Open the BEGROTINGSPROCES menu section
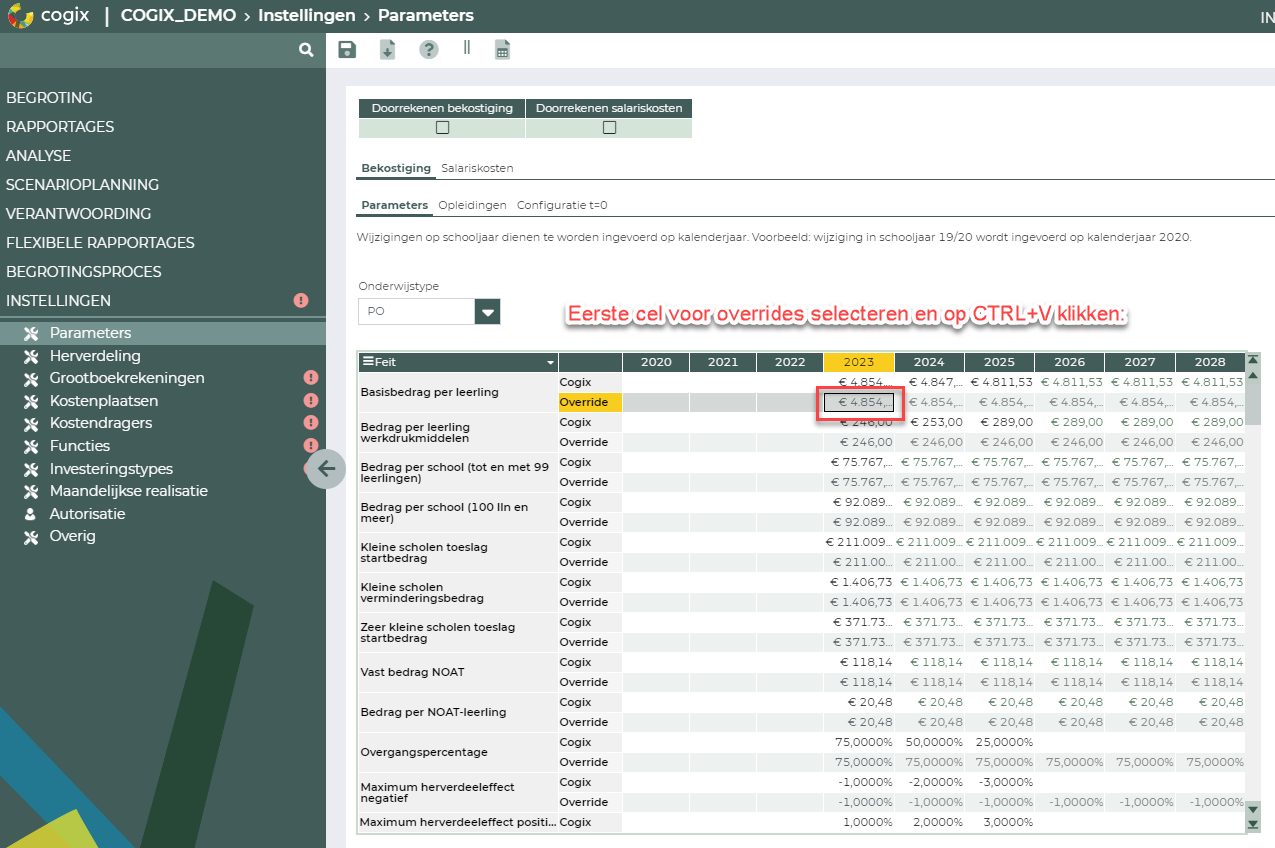The width and height of the screenshot is (1275, 848). click(x=84, y=272)
